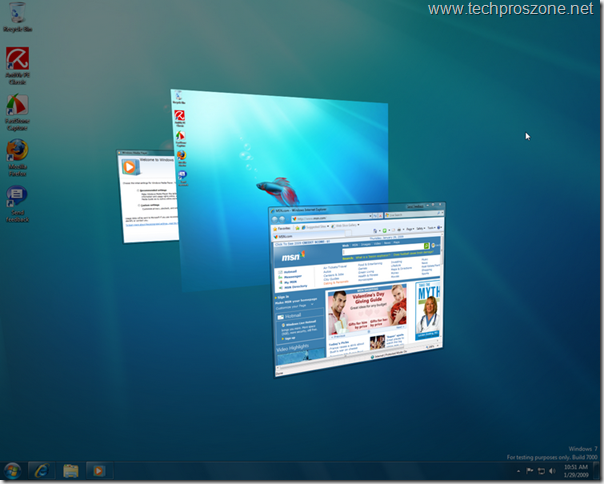Select the Internet Explorer MSN window in Flip 3D
The image size is (604, 484).
(x=356, y=289)
